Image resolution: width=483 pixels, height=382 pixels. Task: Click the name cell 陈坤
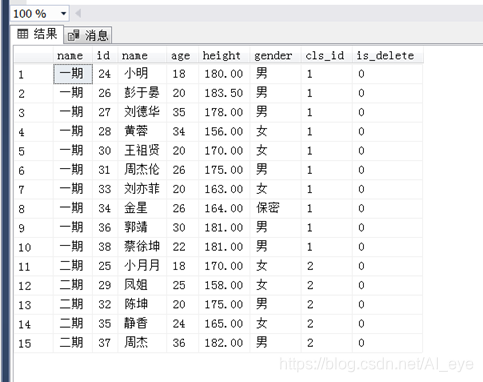coord(142,305)
